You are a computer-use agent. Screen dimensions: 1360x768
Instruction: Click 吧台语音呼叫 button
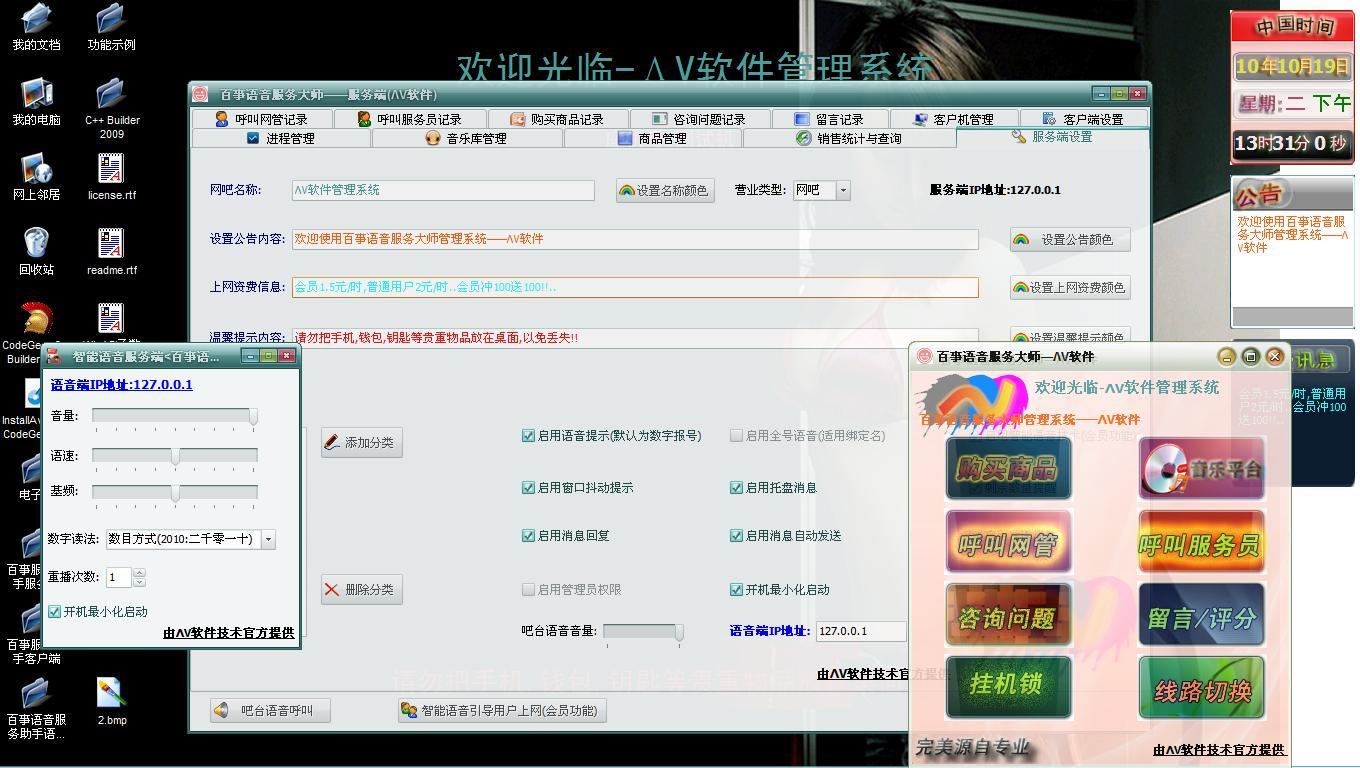270,711
